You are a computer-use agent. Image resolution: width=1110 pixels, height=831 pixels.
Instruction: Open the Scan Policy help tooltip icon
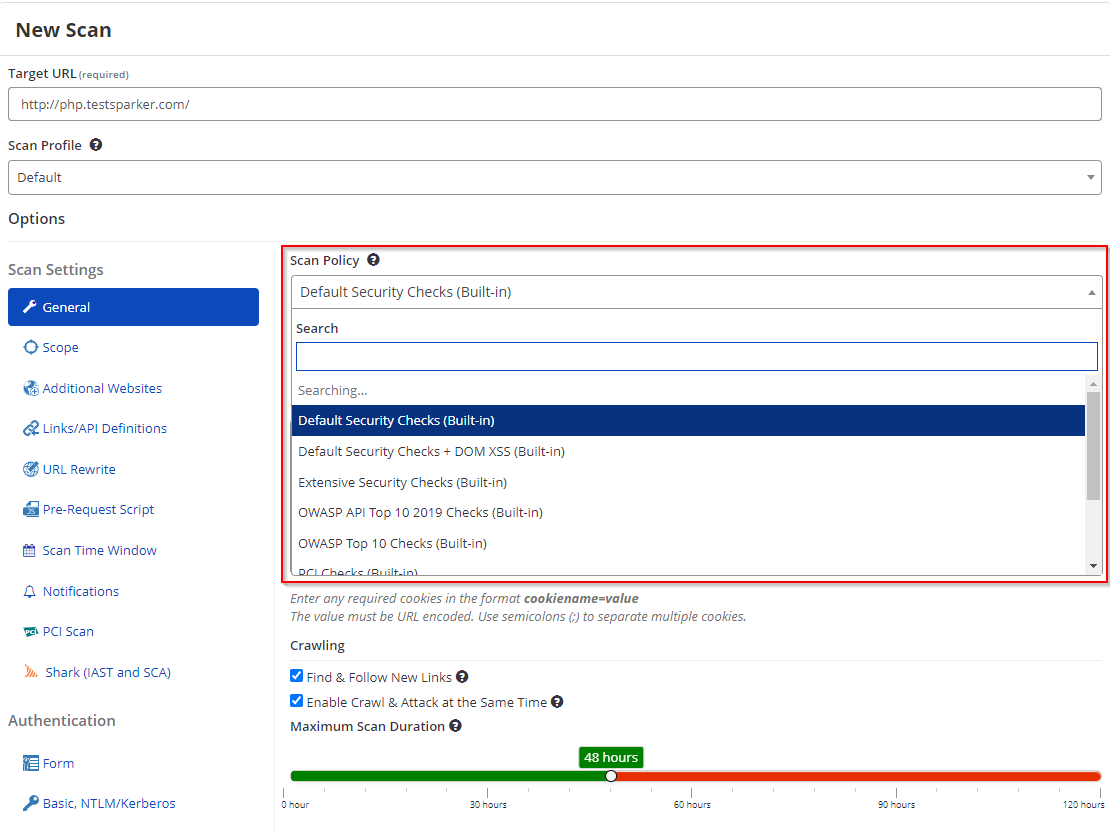click(372, 260)
